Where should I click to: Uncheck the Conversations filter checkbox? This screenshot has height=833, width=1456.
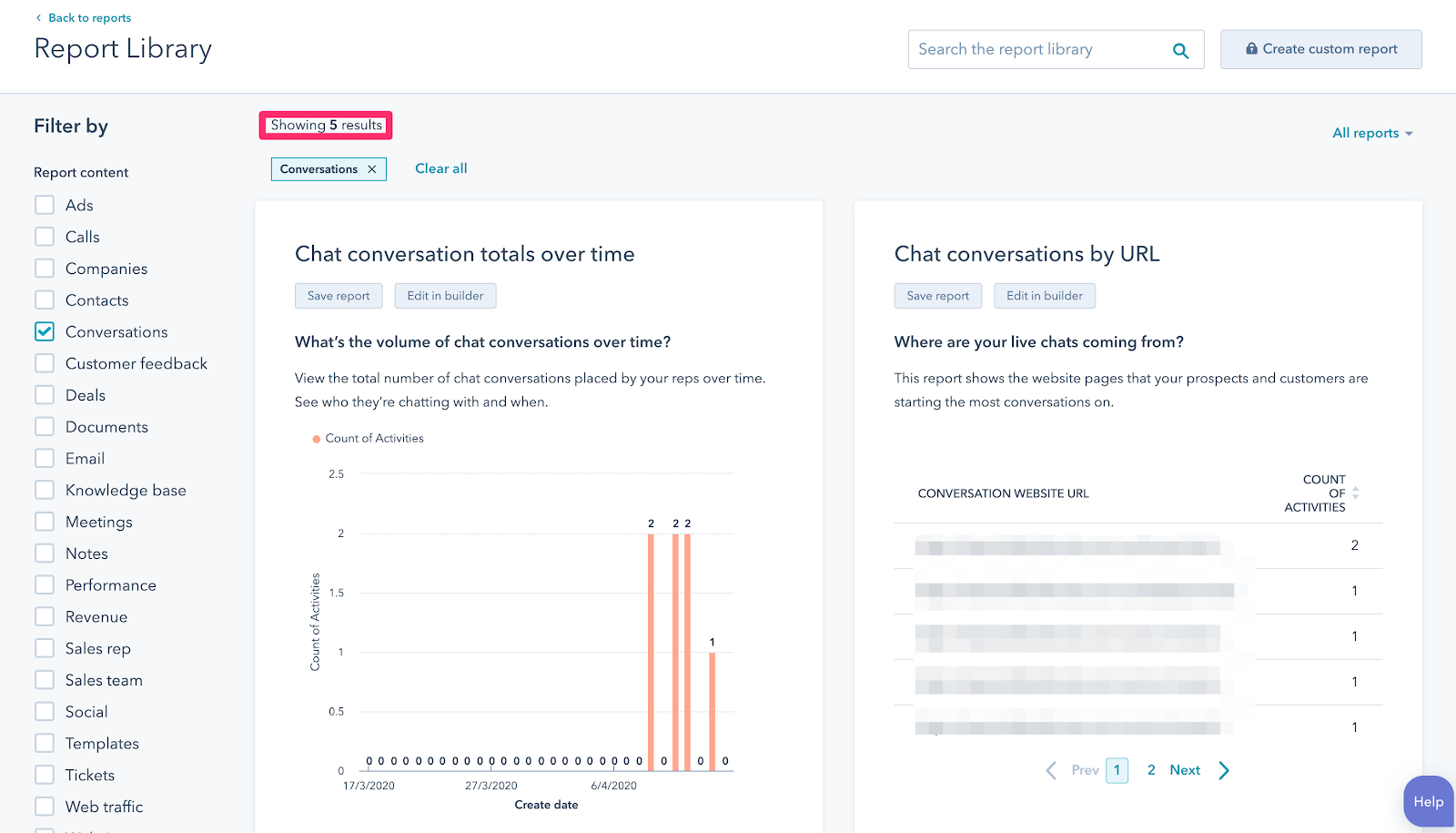(x=45, y=332)
